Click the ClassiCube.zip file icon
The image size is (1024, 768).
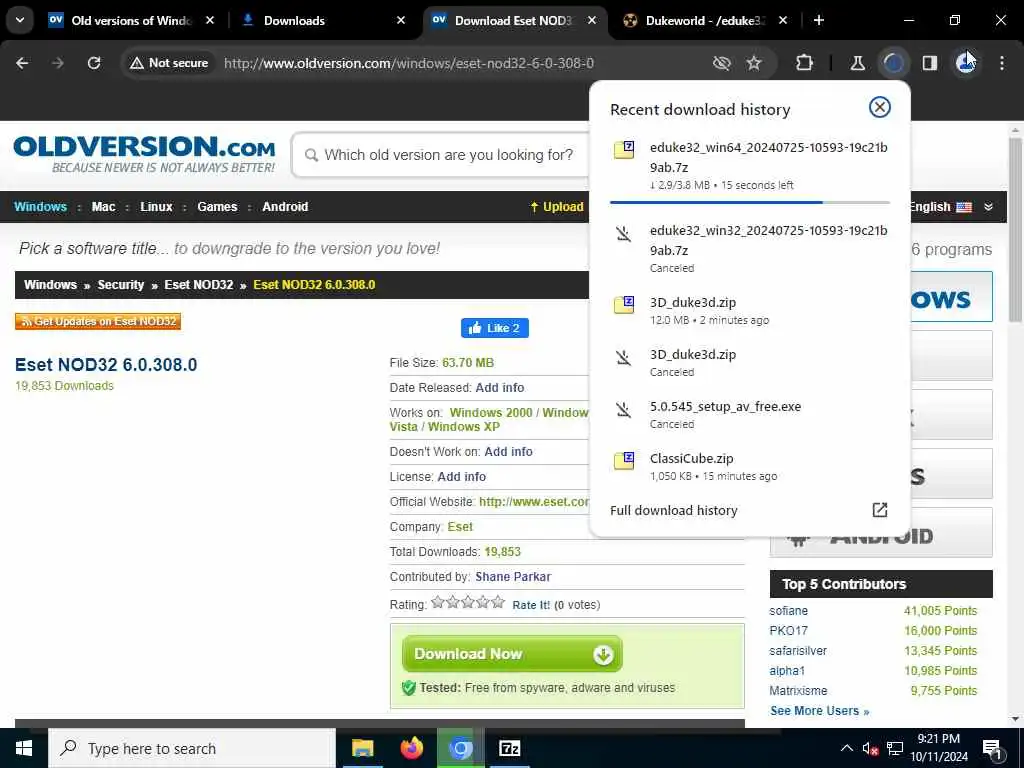[624, 460]
